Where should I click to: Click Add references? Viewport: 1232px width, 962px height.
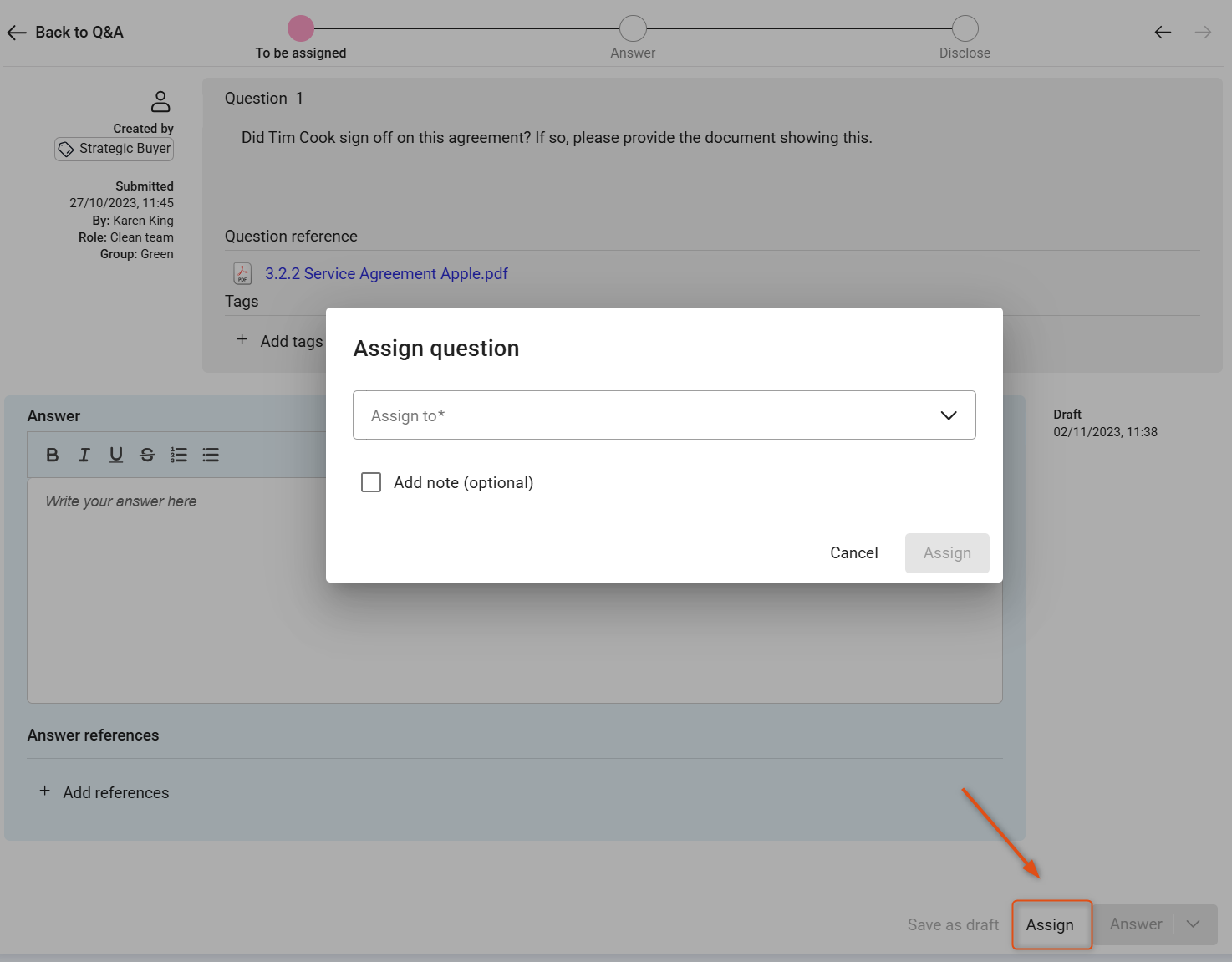click(x=116, y=792)
